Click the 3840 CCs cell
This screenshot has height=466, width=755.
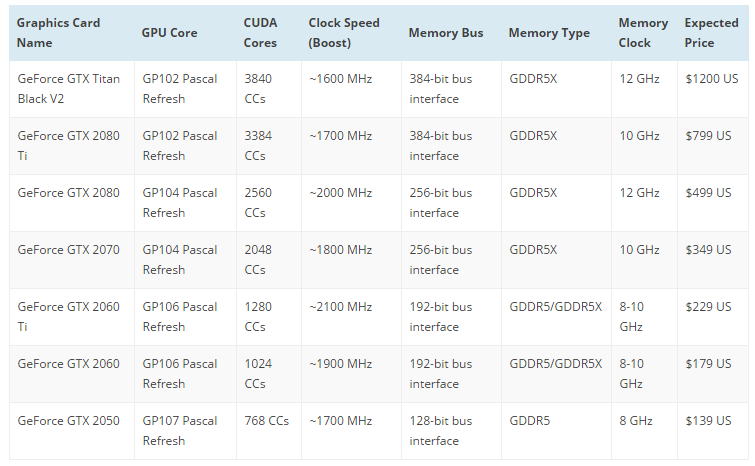point(258,88)
